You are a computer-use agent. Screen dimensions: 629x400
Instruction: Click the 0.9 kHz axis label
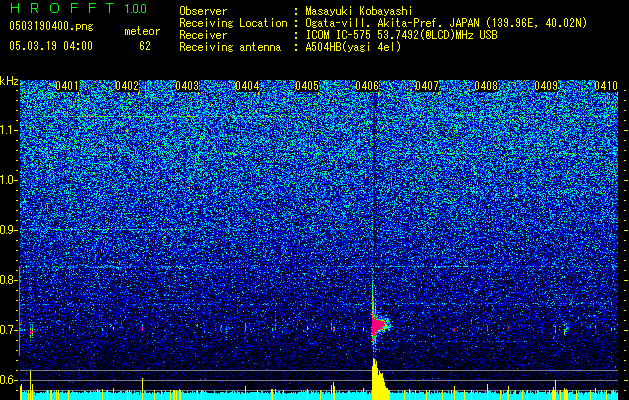[x=8, y=230]
